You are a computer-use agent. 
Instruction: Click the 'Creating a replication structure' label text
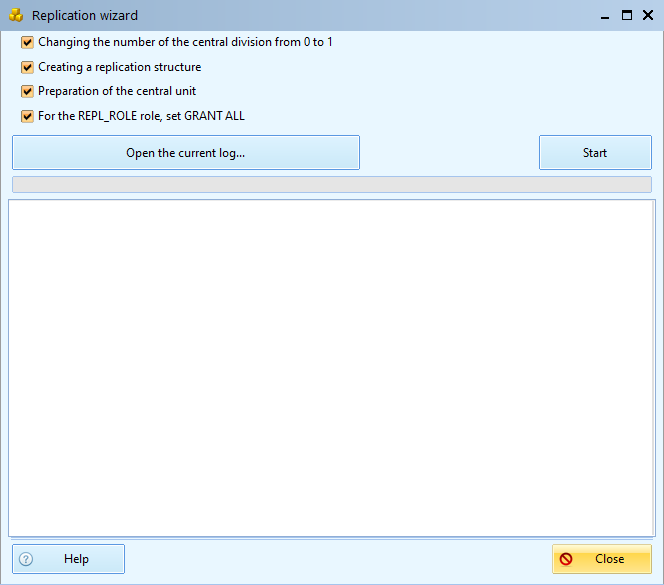click(119, 67)
